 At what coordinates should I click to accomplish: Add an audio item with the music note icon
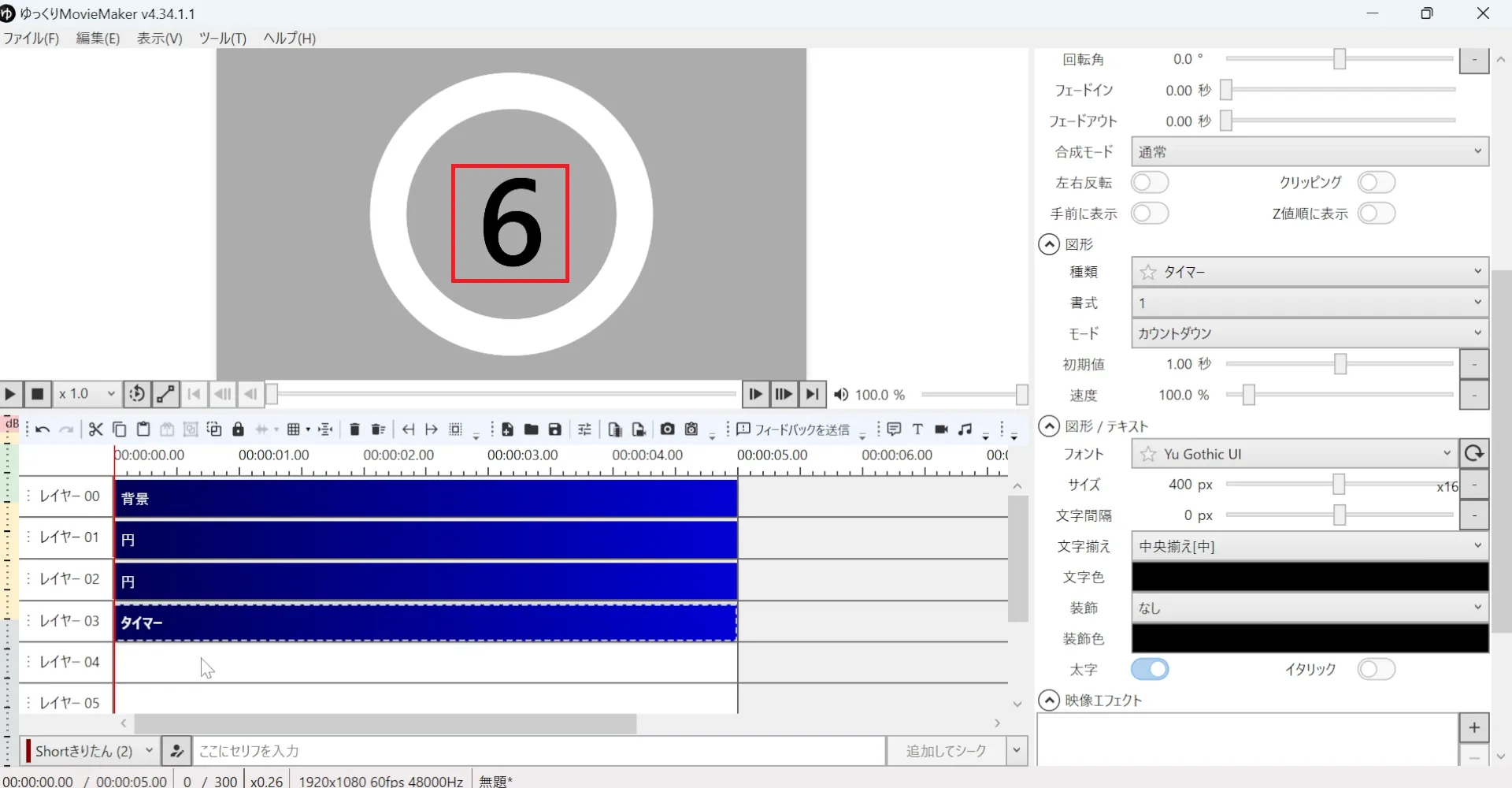point(965,429)
